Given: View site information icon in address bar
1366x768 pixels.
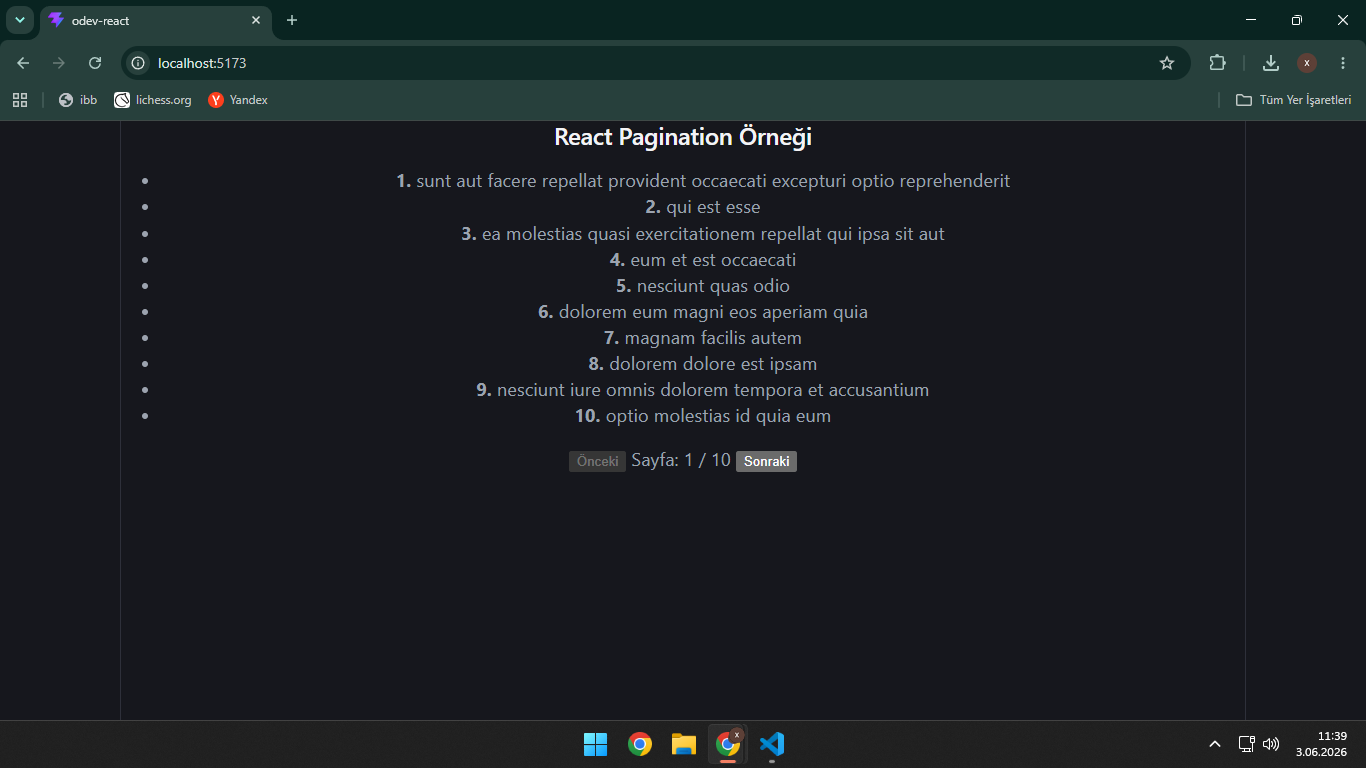Looking at the screenshot, I should pyautogui.click(x=139, y=63).
